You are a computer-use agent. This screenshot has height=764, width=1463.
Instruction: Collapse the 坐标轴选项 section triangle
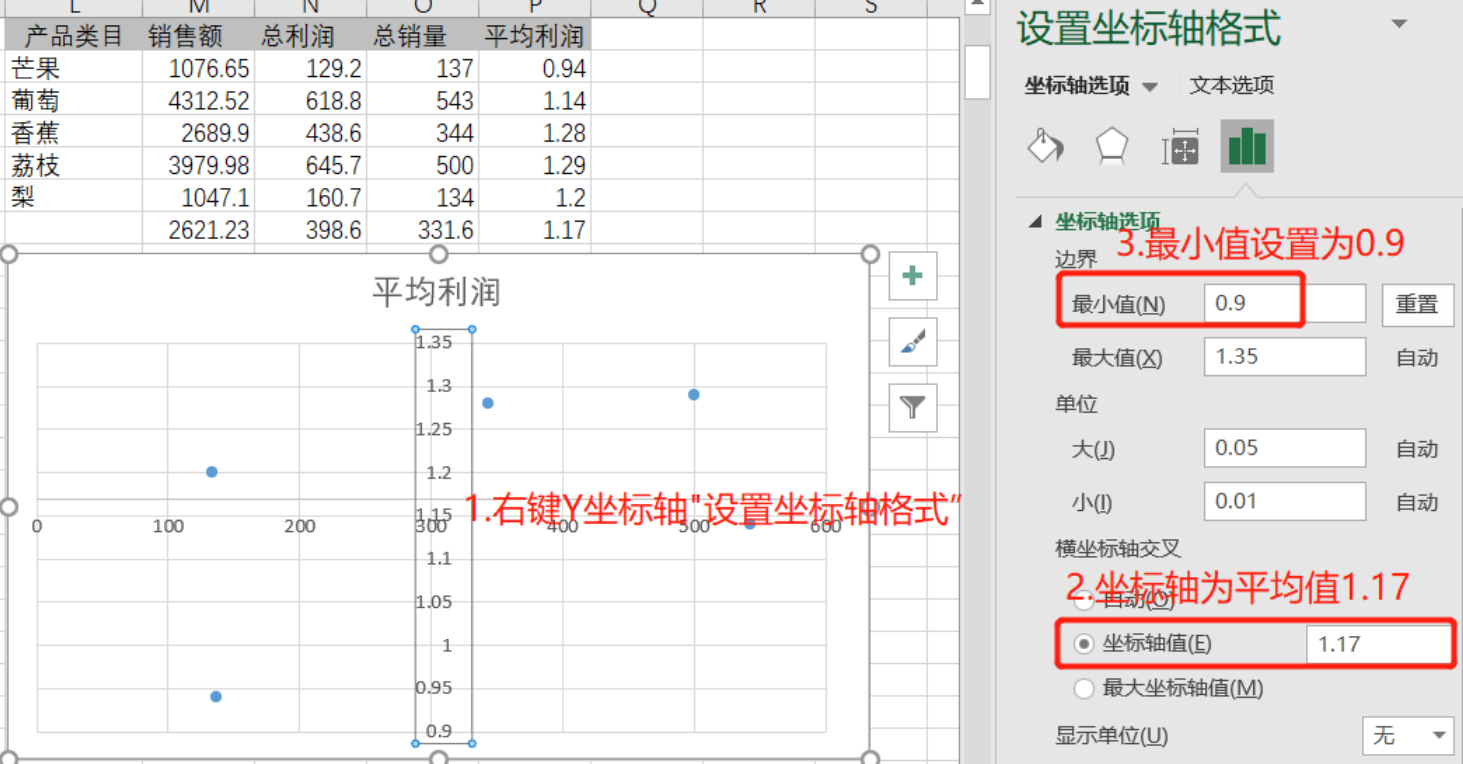point(1035,221)
